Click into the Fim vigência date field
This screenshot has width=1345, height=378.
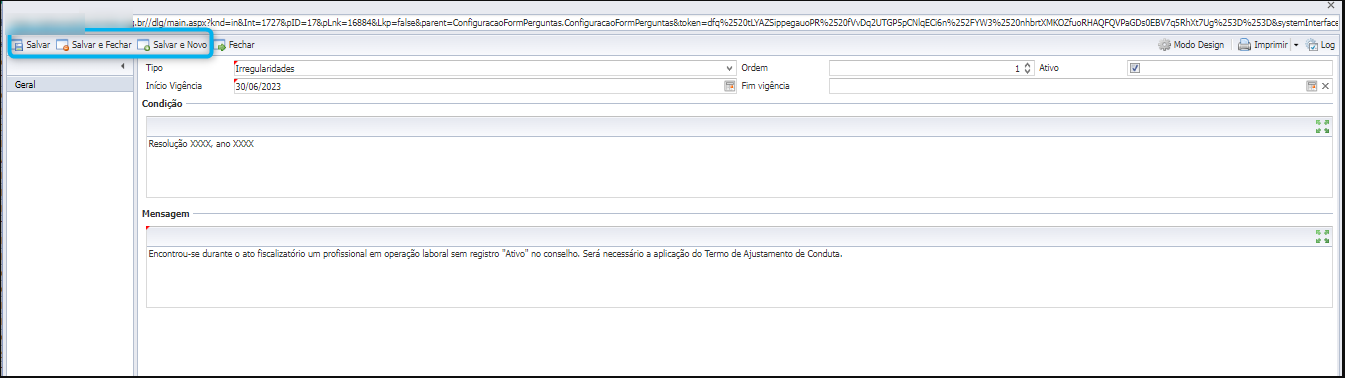[1066, 87]
